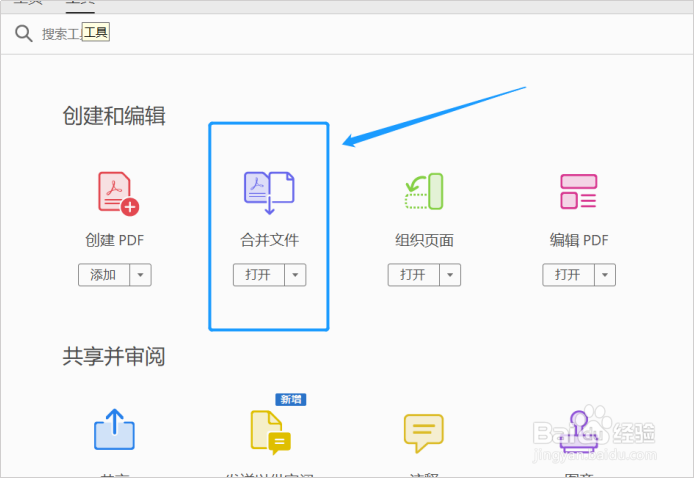Click the 创建和编辑 section heading
The width and height of the screenshot is (695, 479).
(x=114, y=116)
